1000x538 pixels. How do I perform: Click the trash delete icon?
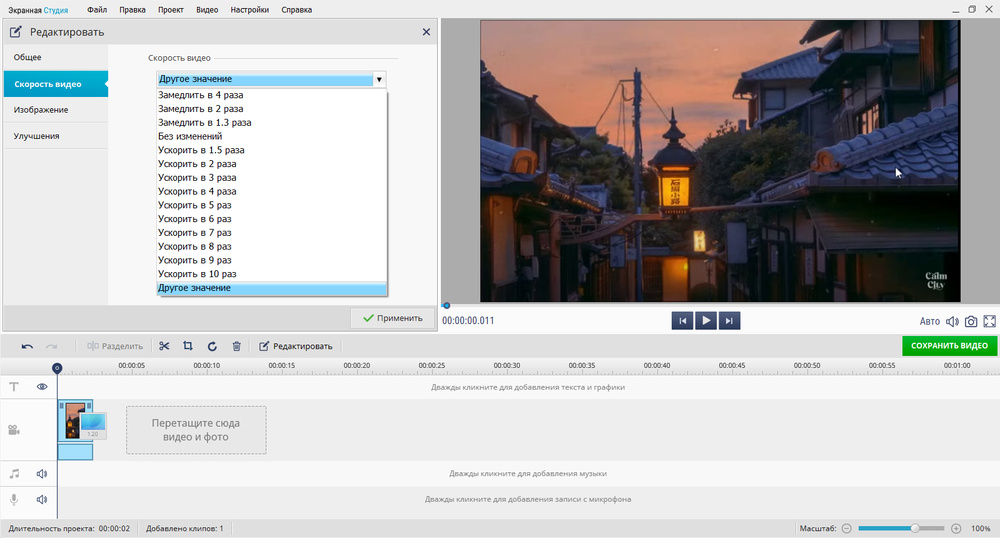point(236,346)
